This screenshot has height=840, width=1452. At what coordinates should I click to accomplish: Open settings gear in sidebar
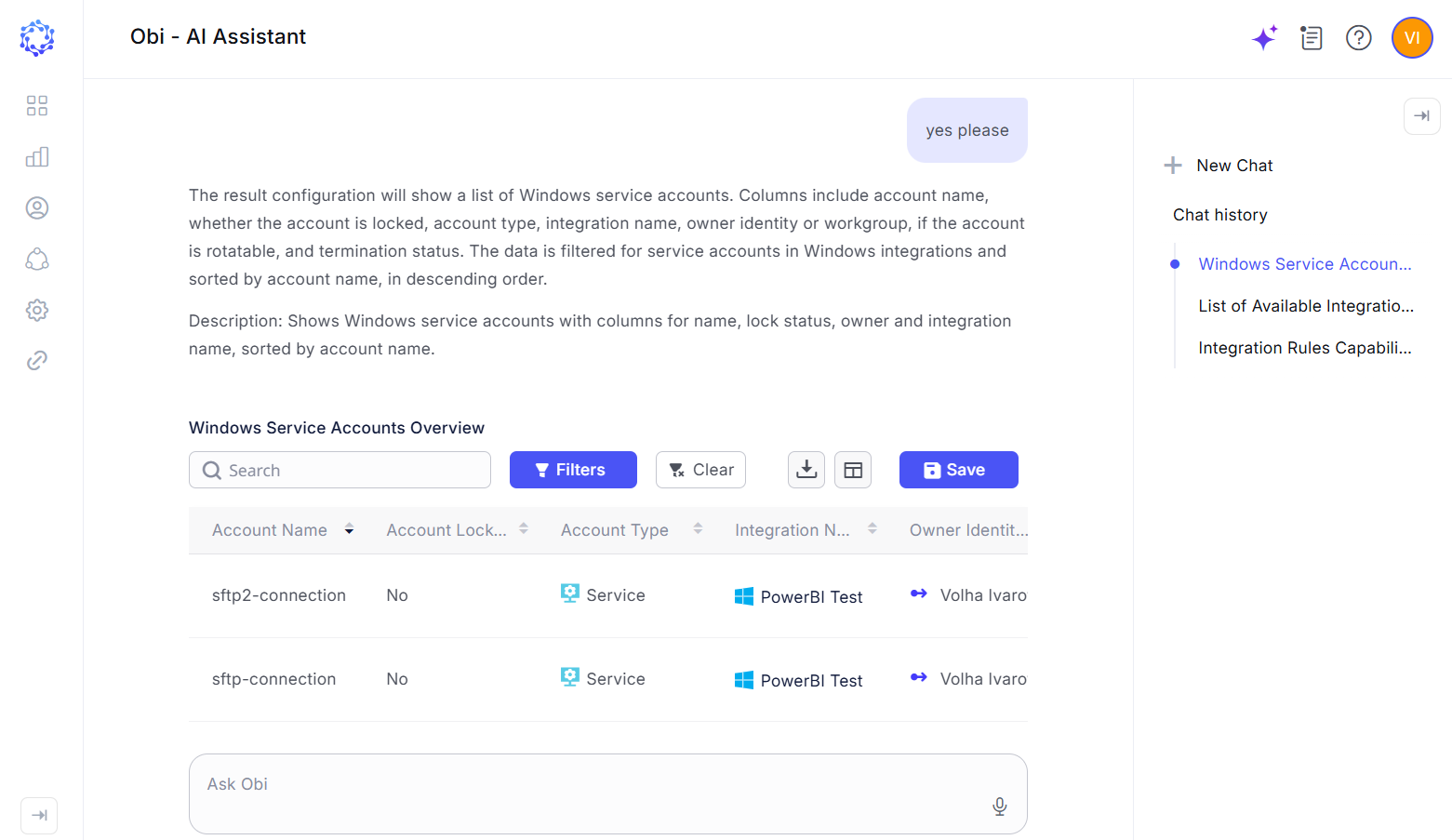coord(37,310)
